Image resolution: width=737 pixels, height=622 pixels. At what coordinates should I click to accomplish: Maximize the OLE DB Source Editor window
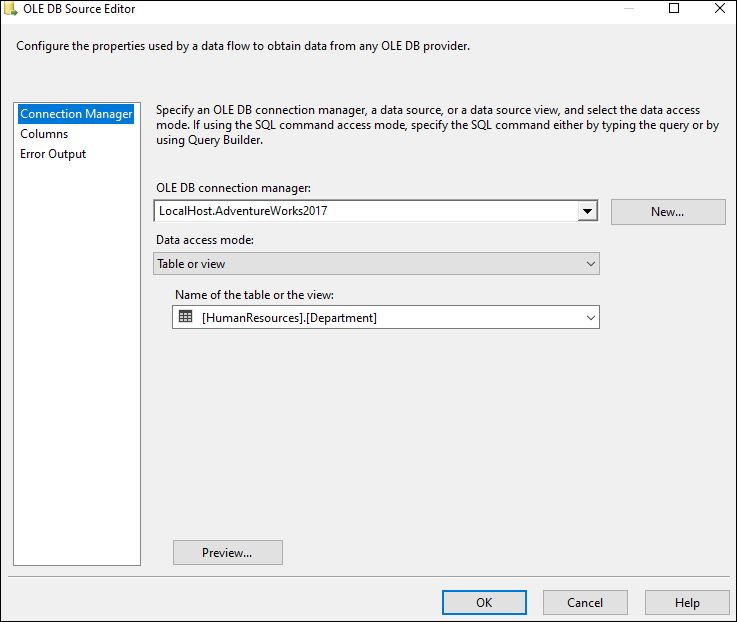(x=674, y=8)
